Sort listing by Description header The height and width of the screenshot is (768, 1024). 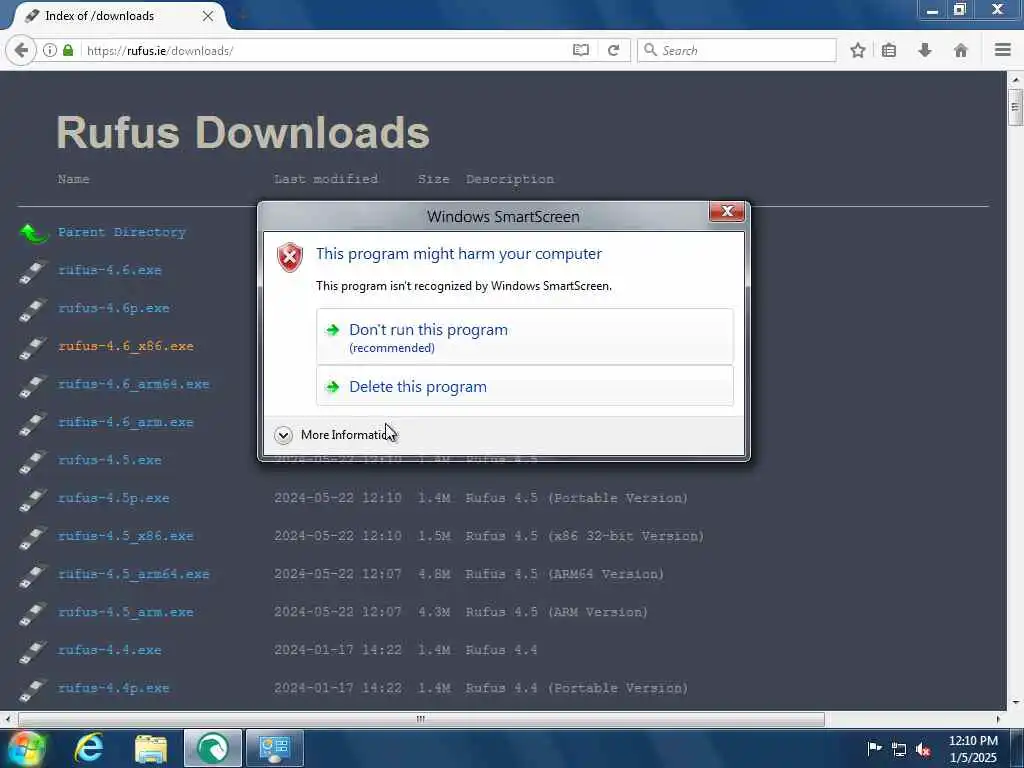click(x=510, y=179)
